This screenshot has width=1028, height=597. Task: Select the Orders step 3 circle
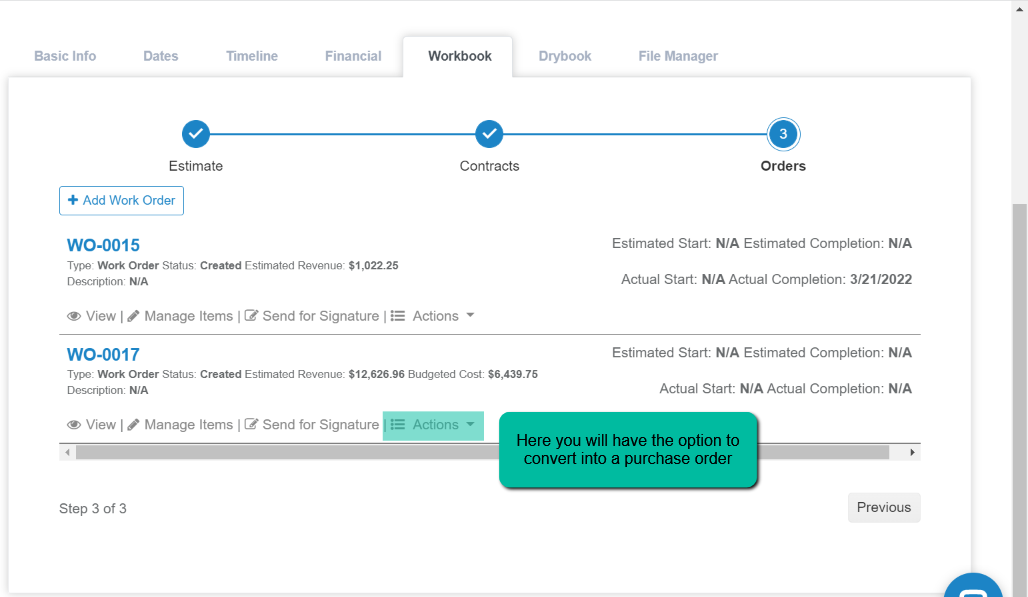coord(783,134)
